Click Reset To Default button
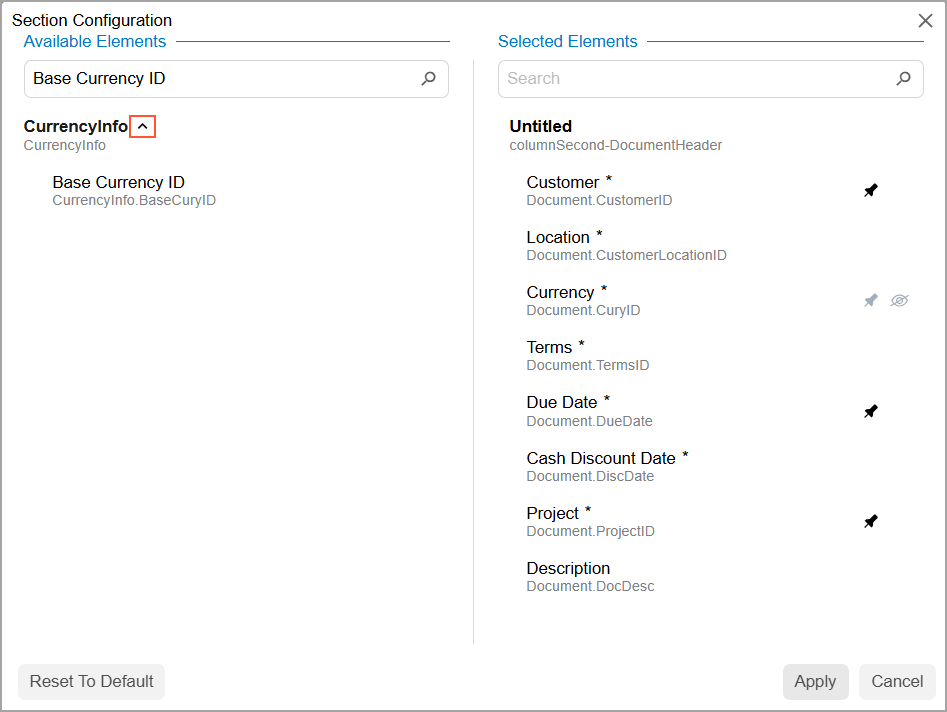947x712 pixels. (x=91, y=681)
